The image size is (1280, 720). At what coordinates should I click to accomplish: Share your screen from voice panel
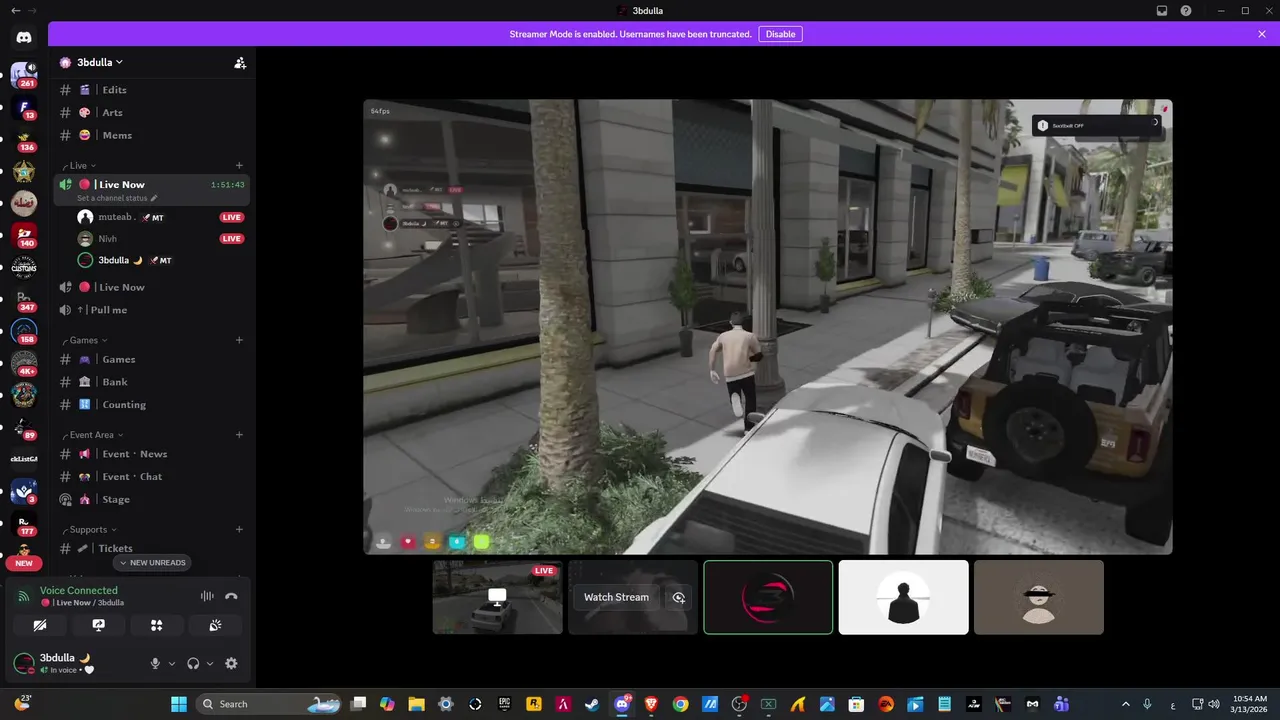[x=98, y=625]
